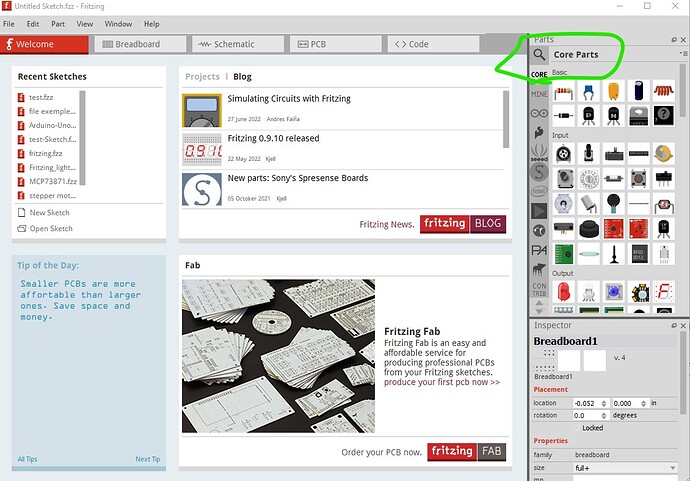Open the Help menu
This screenshot has width=690, height=481.
(152, 24)
